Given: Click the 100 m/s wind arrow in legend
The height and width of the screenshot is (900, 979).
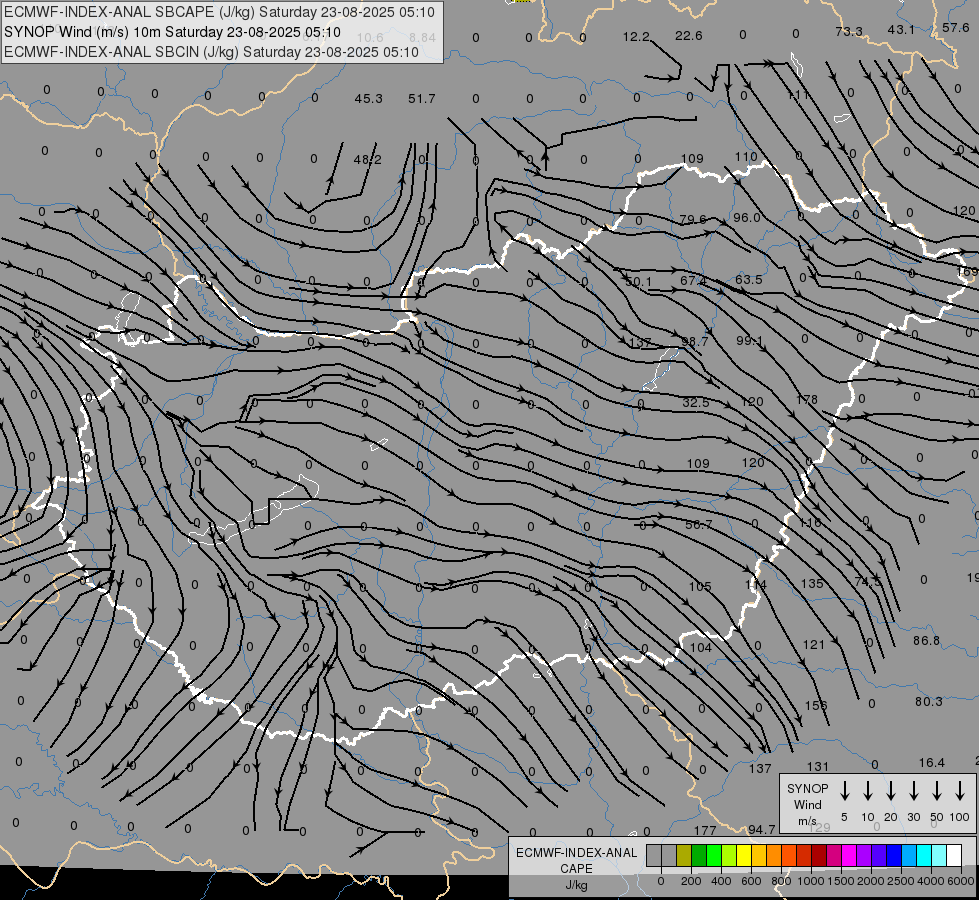Looking at the screenshot, I should pos(960,791).
